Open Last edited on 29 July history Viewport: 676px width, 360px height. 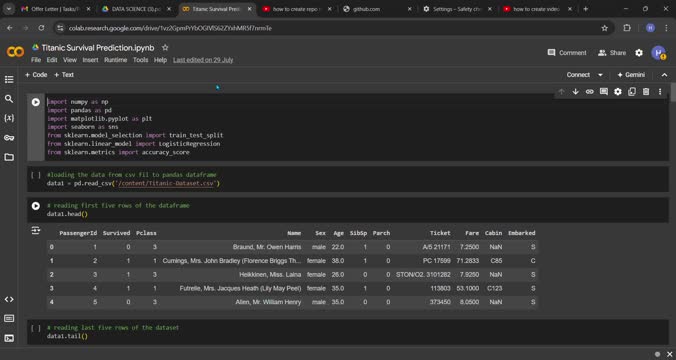coord(203,60)
